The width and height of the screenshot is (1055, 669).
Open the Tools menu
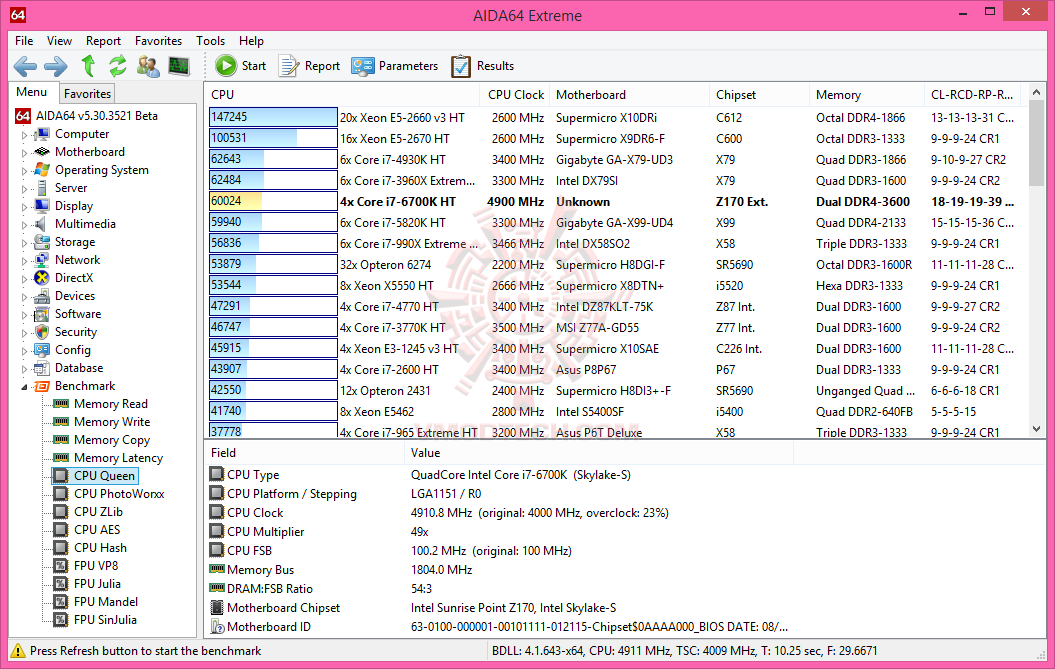click(x=211, y=41)
